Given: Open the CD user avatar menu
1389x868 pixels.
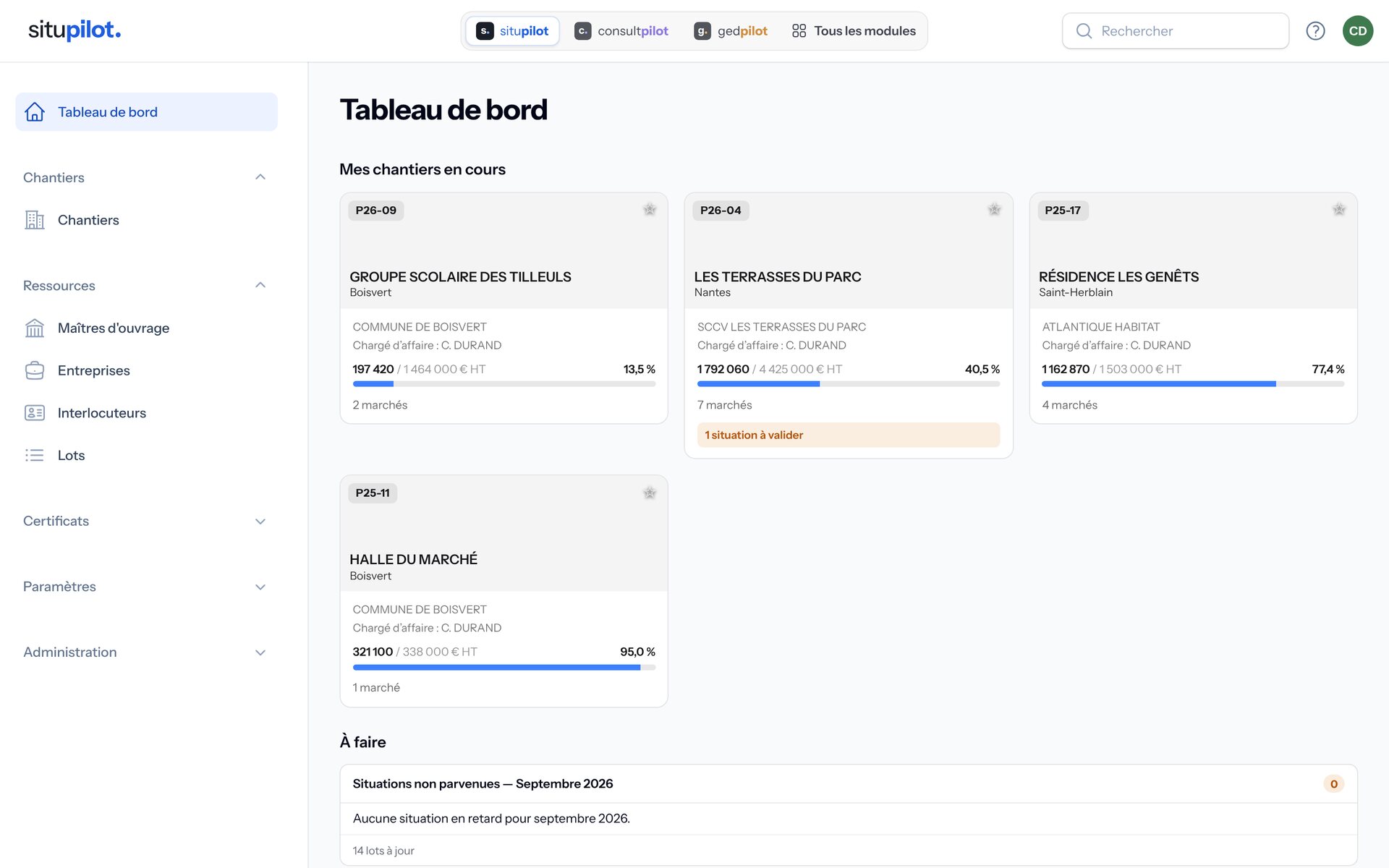Looking at the screenshot, I should (1358, 30).
